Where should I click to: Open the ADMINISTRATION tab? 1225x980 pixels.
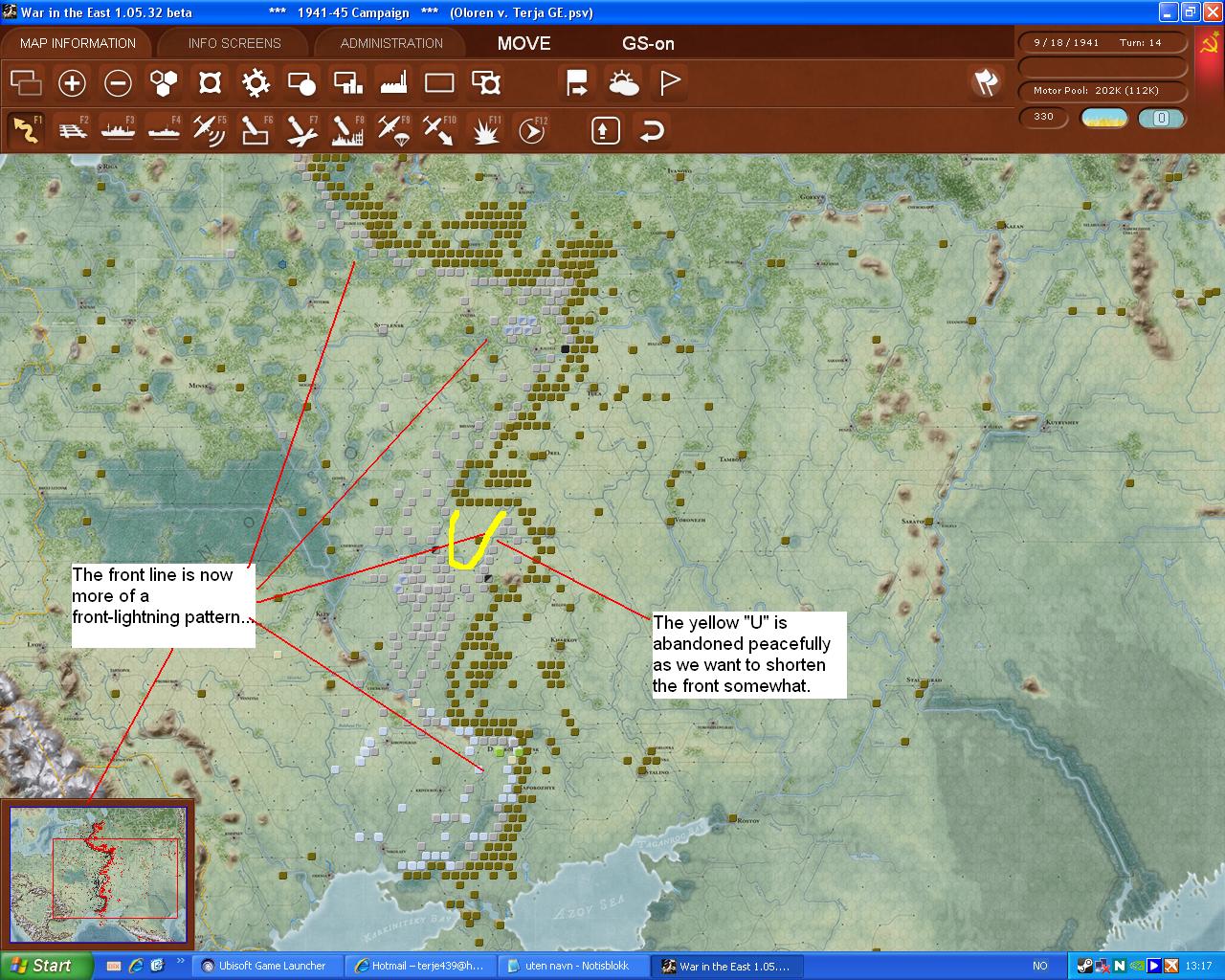[391, 43]
